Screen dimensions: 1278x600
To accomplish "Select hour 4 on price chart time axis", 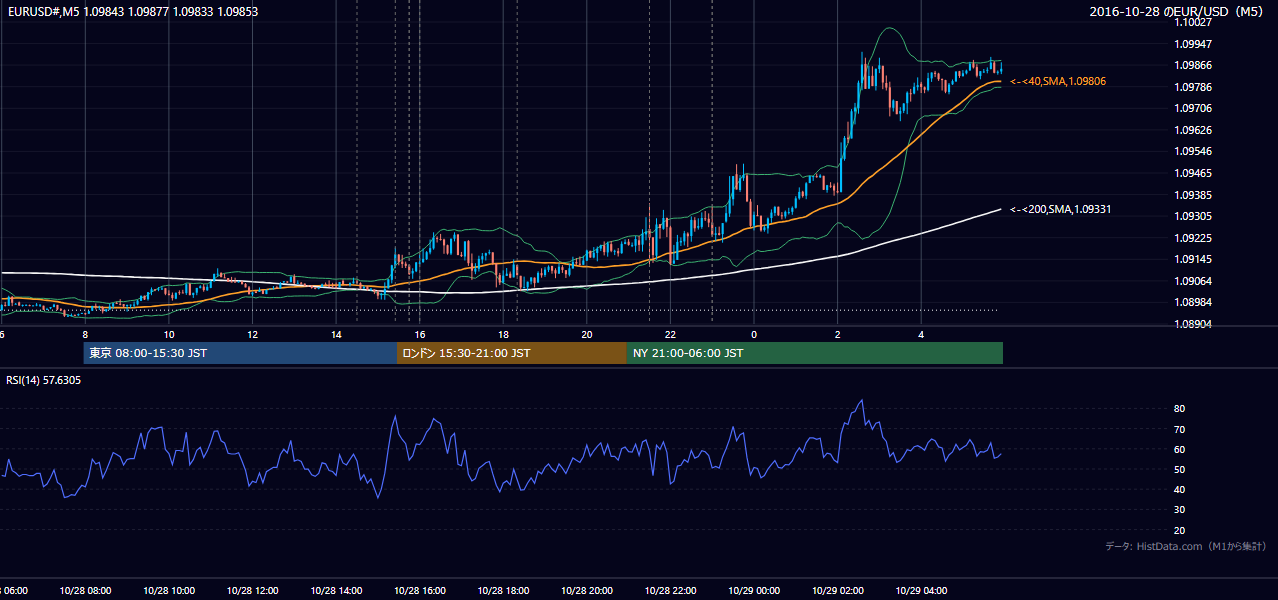I will click(x=921, y=335).
